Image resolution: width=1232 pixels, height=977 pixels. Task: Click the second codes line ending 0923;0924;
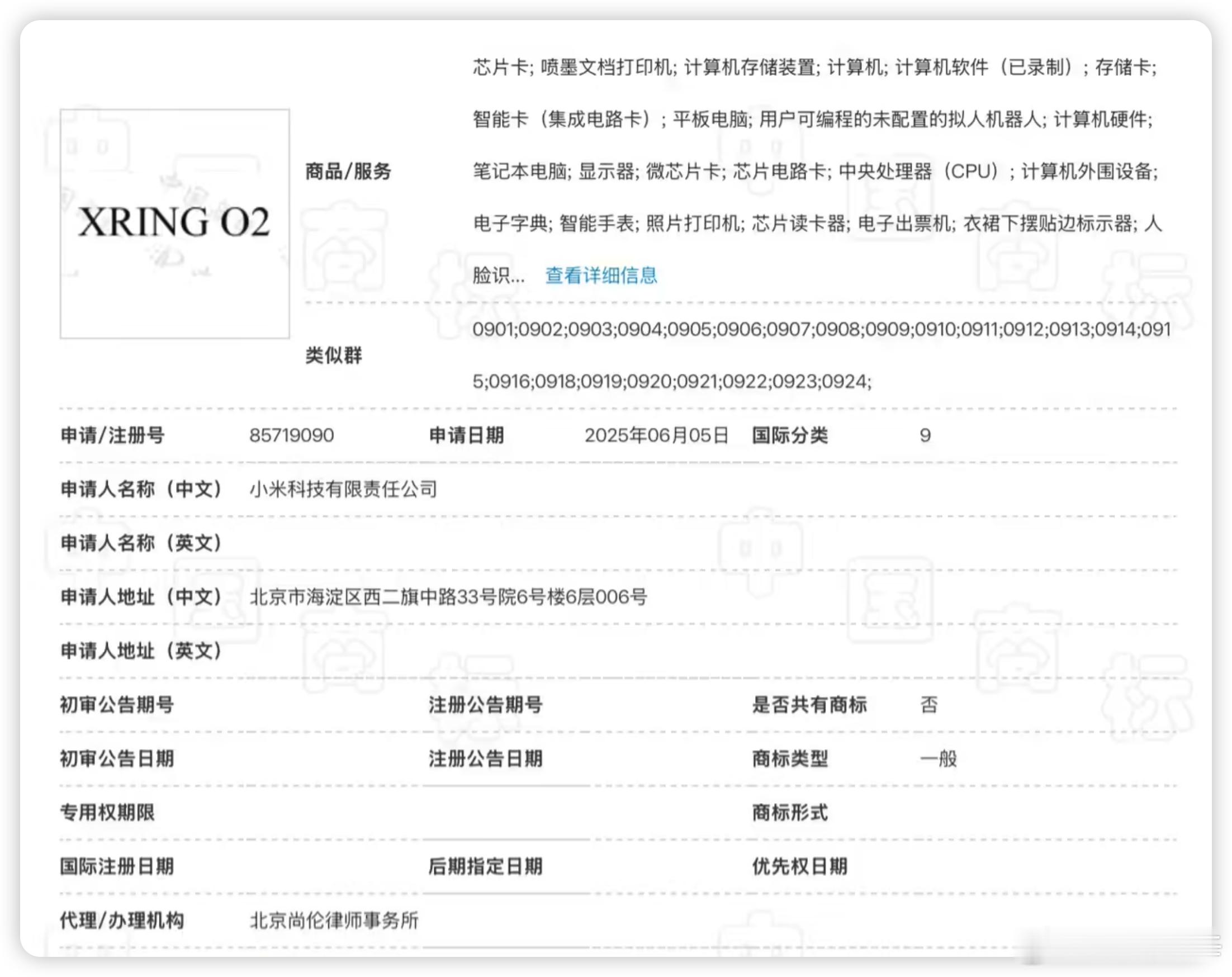(672, 381)
